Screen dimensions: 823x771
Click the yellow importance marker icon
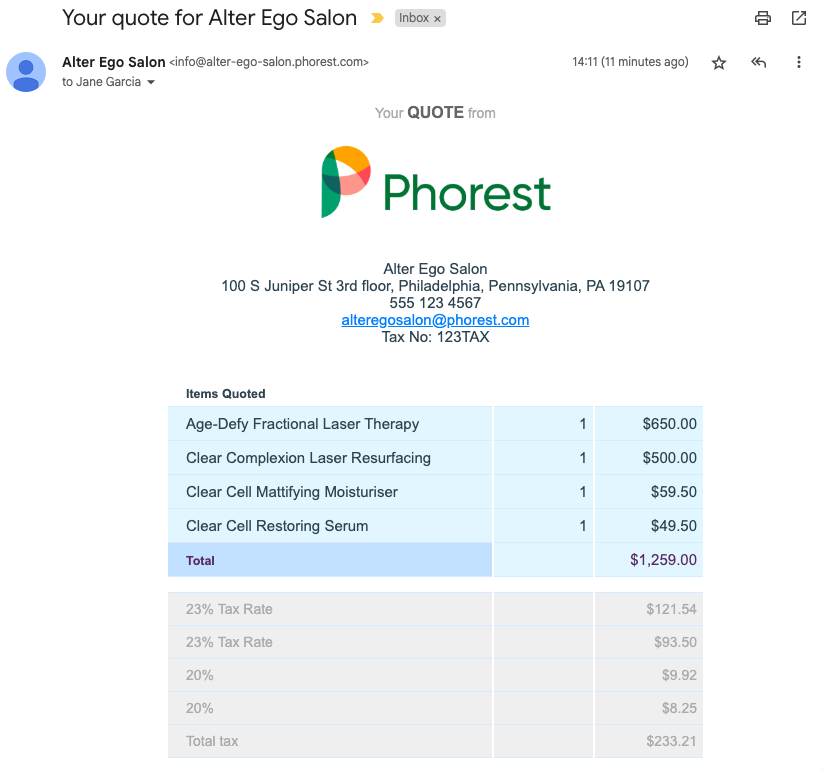(377, 18)
